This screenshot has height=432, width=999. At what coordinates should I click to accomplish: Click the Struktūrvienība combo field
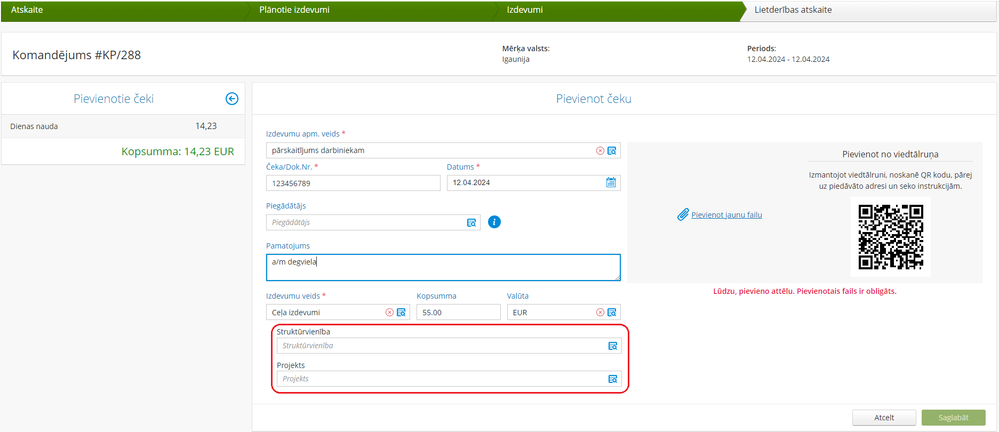pyautogui.click(x=449, y=345)
